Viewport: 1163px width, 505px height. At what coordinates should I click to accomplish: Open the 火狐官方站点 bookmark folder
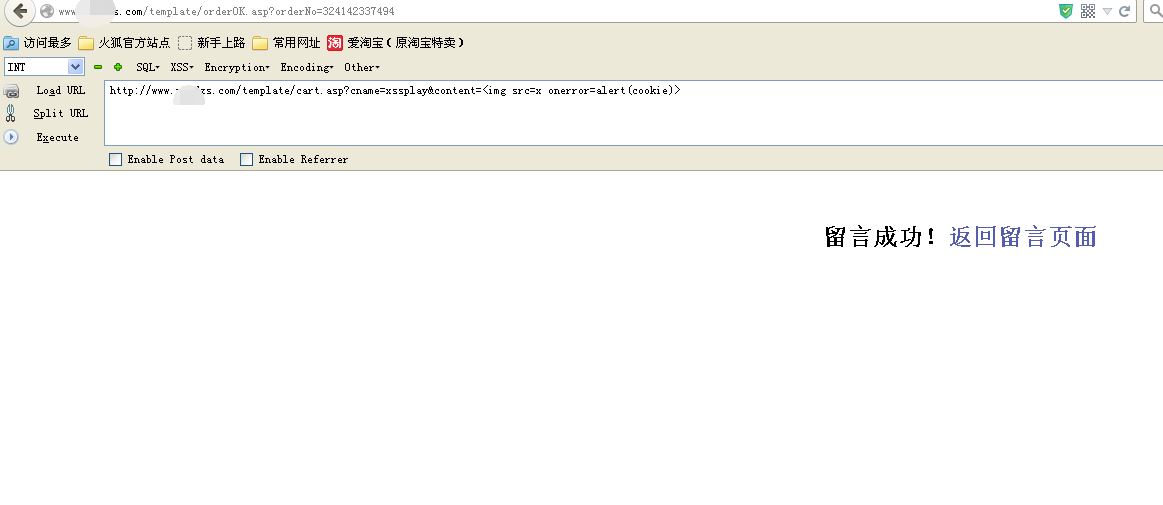coord(124,43)
